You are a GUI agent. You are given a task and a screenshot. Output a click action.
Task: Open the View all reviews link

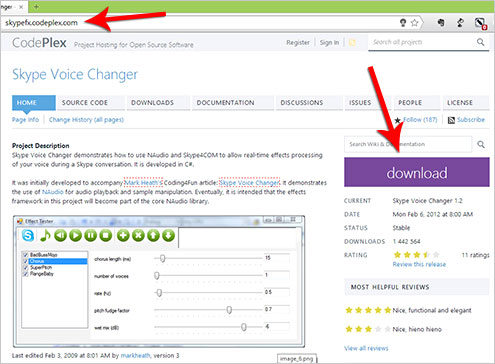[x=366, y=348]
